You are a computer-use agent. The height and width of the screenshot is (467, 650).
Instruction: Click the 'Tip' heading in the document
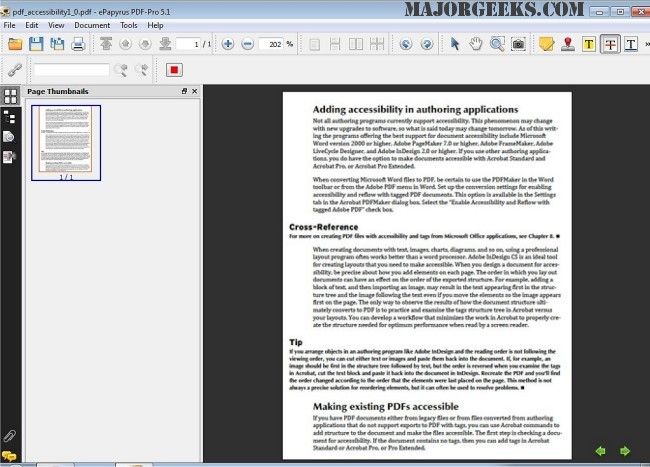click(296, 342)
